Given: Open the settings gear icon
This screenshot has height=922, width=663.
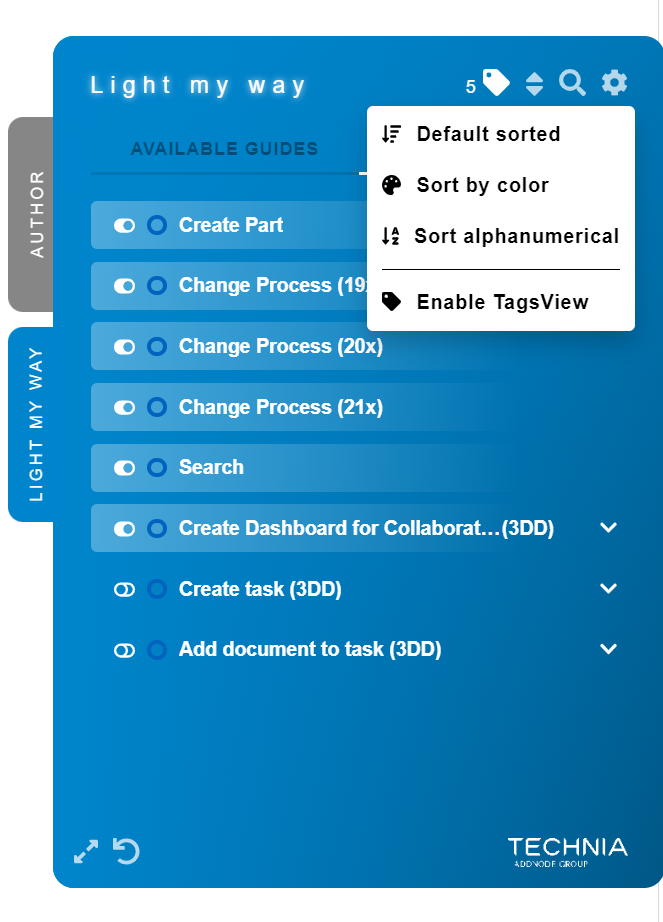Looking at the screenshot, I should [x=614, y=82].
